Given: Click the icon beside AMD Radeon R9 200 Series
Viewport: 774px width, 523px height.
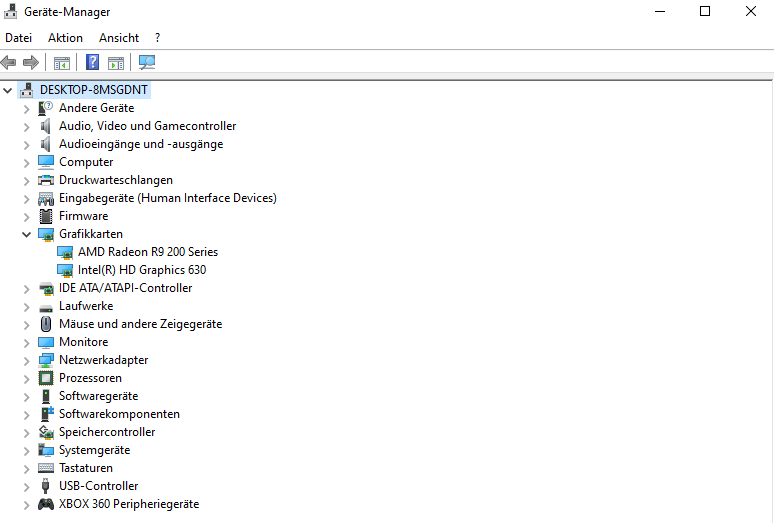Looking at the screenshot, I should (65, 253).
